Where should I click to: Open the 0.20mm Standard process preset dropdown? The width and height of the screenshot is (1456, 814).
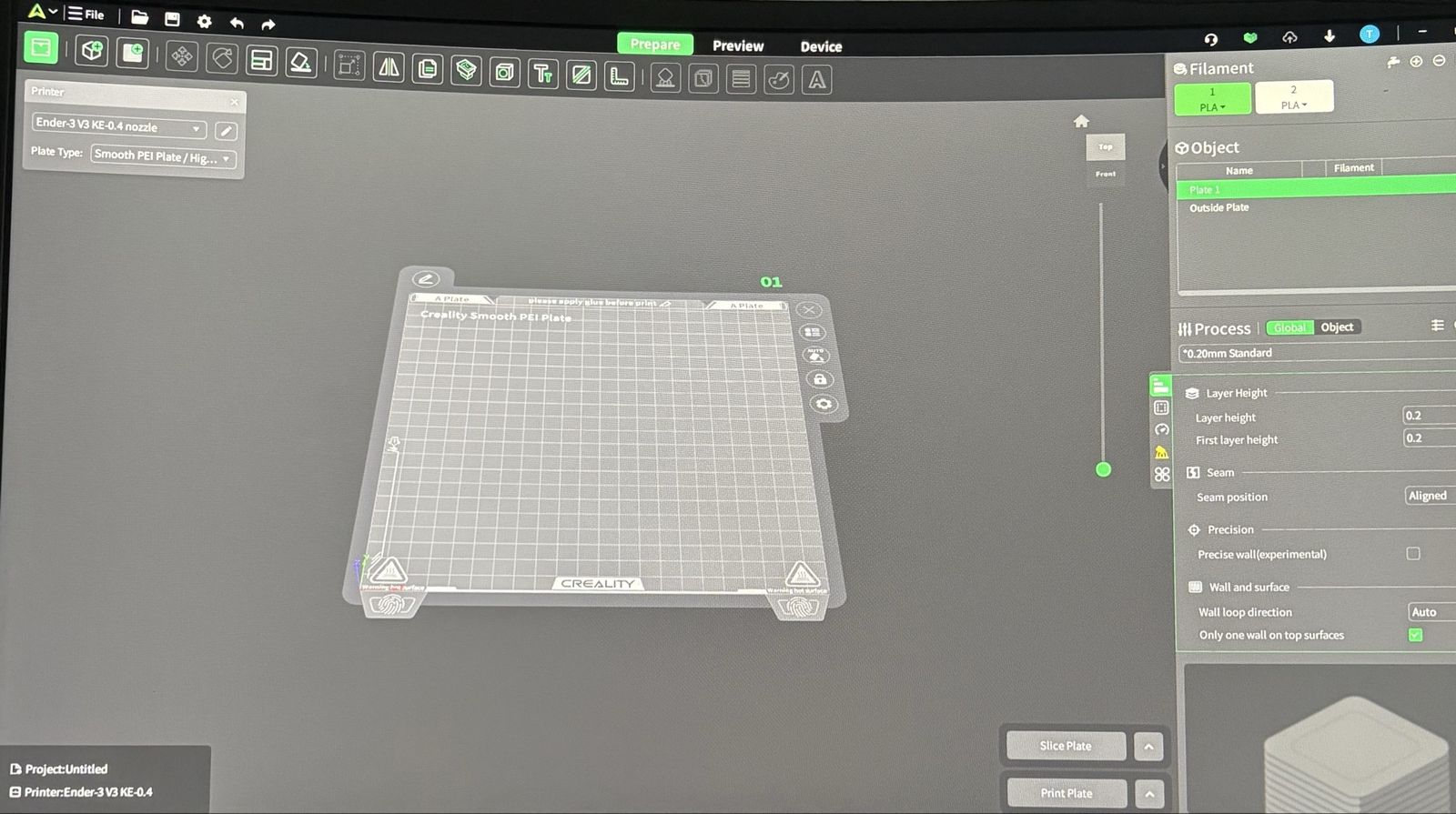(1317, 353)
